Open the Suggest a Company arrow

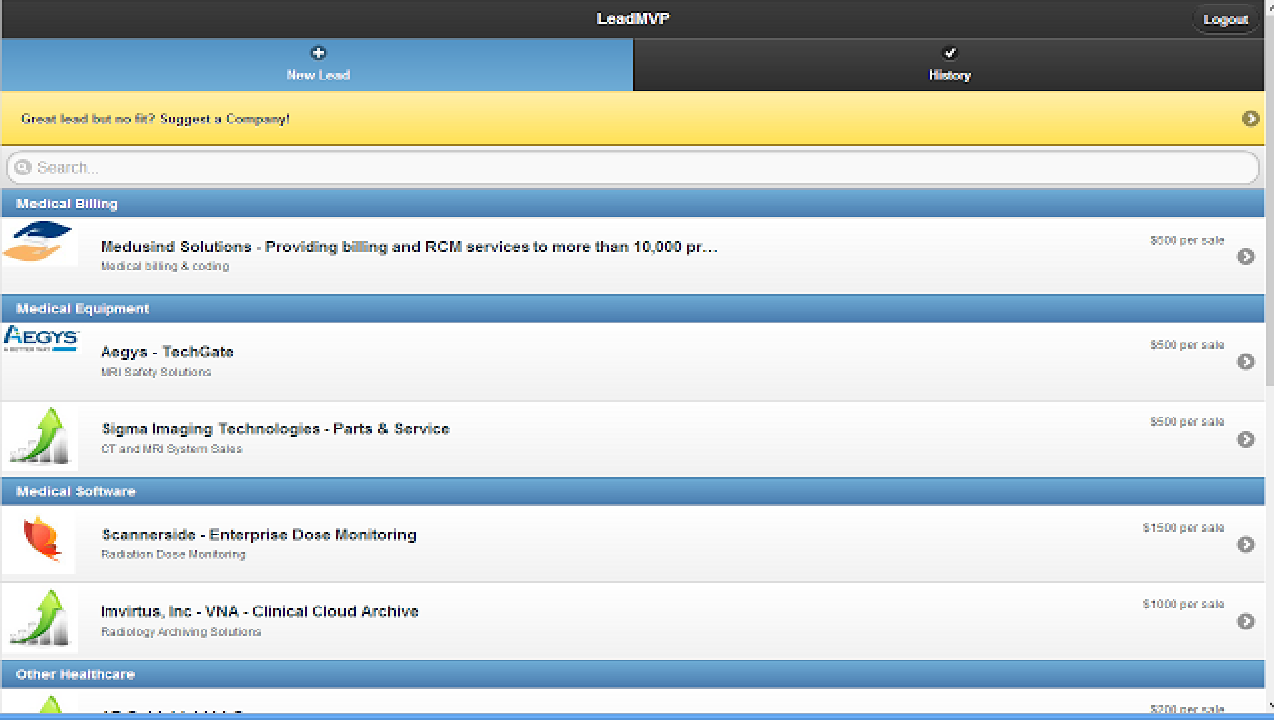point(1250,119)
